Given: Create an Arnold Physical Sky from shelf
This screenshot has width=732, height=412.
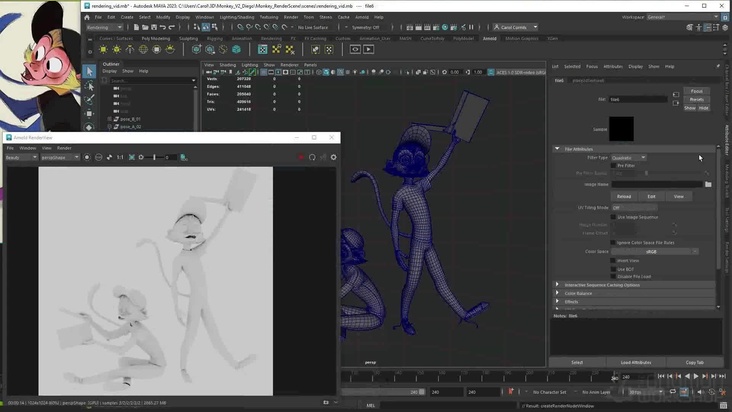Looking at the screenshot, I should (170, 49).
